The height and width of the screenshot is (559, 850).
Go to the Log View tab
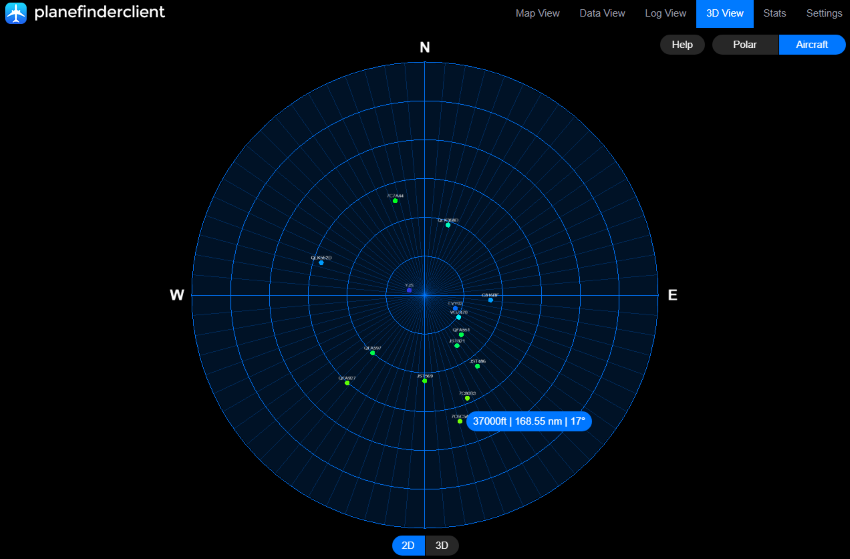(666, 13)
